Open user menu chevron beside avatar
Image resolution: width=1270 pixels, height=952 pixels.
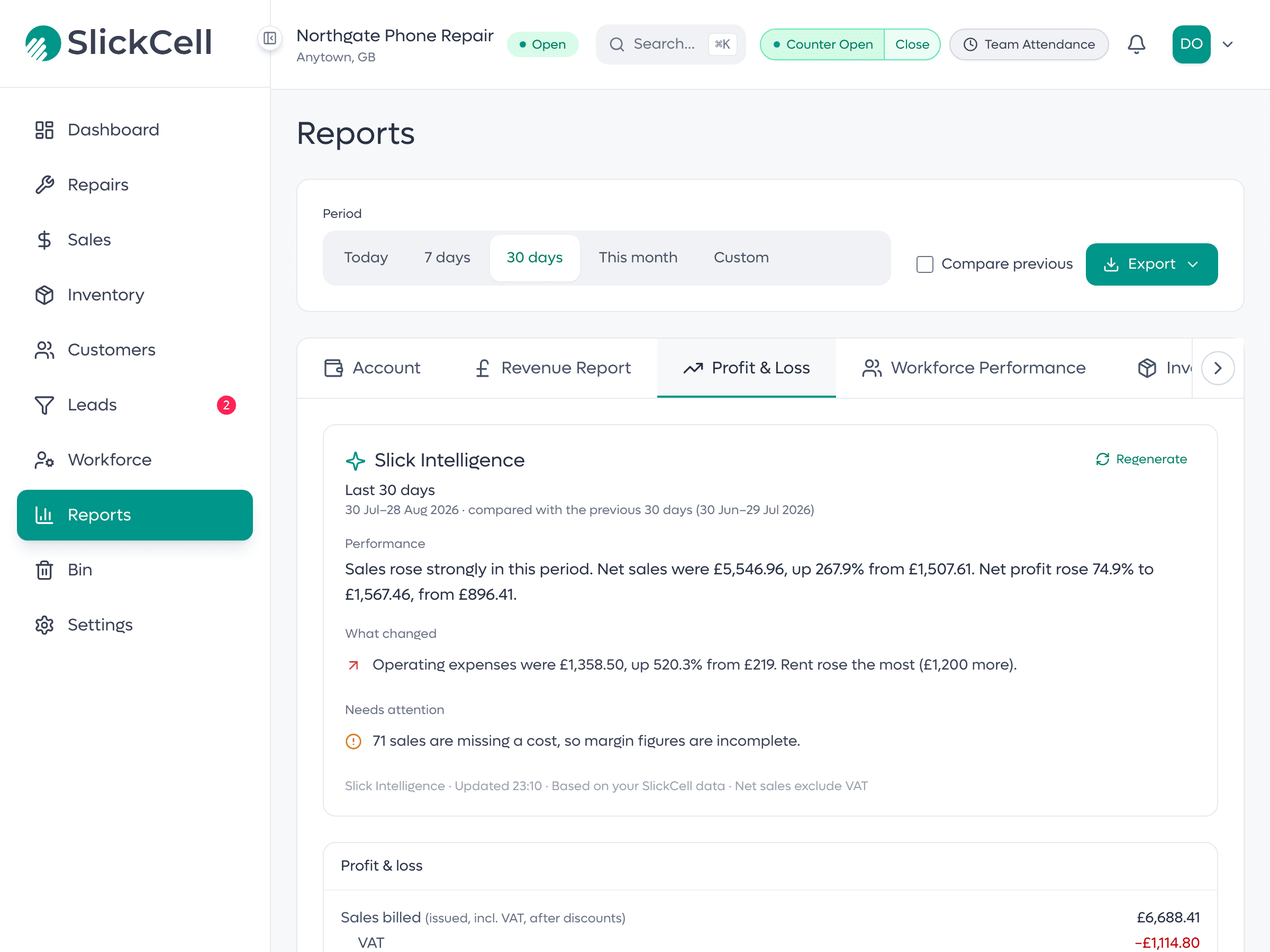[1228, 44]
